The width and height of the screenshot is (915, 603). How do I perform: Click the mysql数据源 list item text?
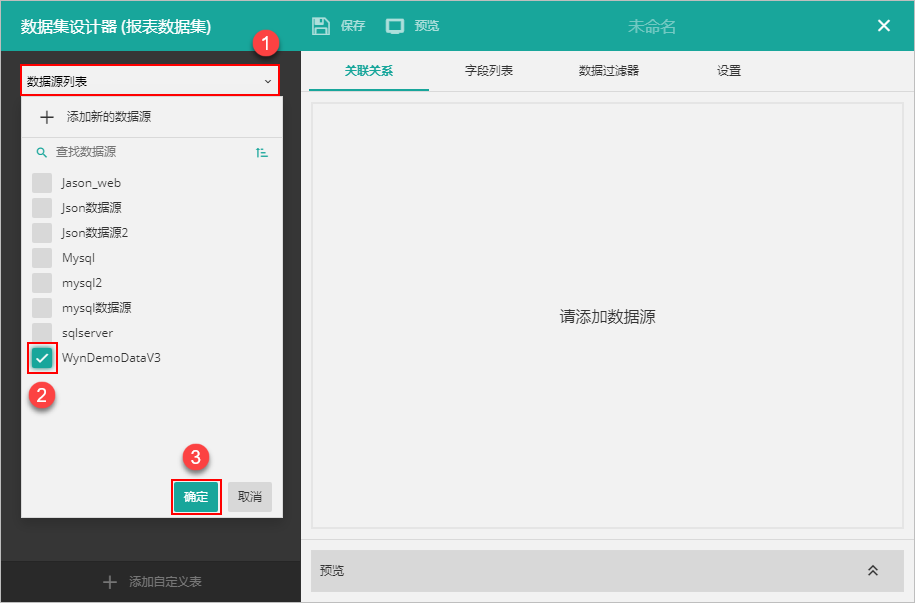(x=96, y=308)
